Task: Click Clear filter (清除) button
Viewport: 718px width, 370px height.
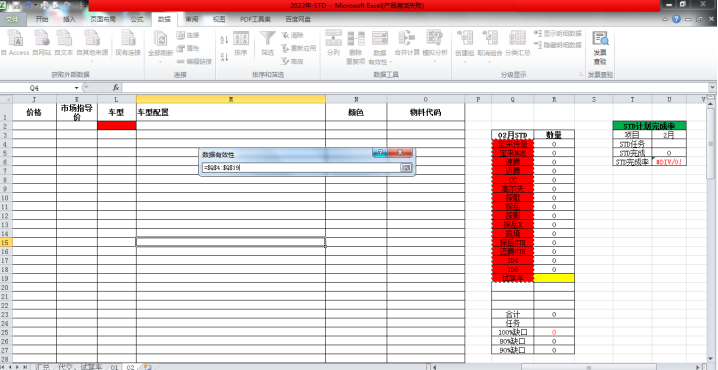Action: 293,35
